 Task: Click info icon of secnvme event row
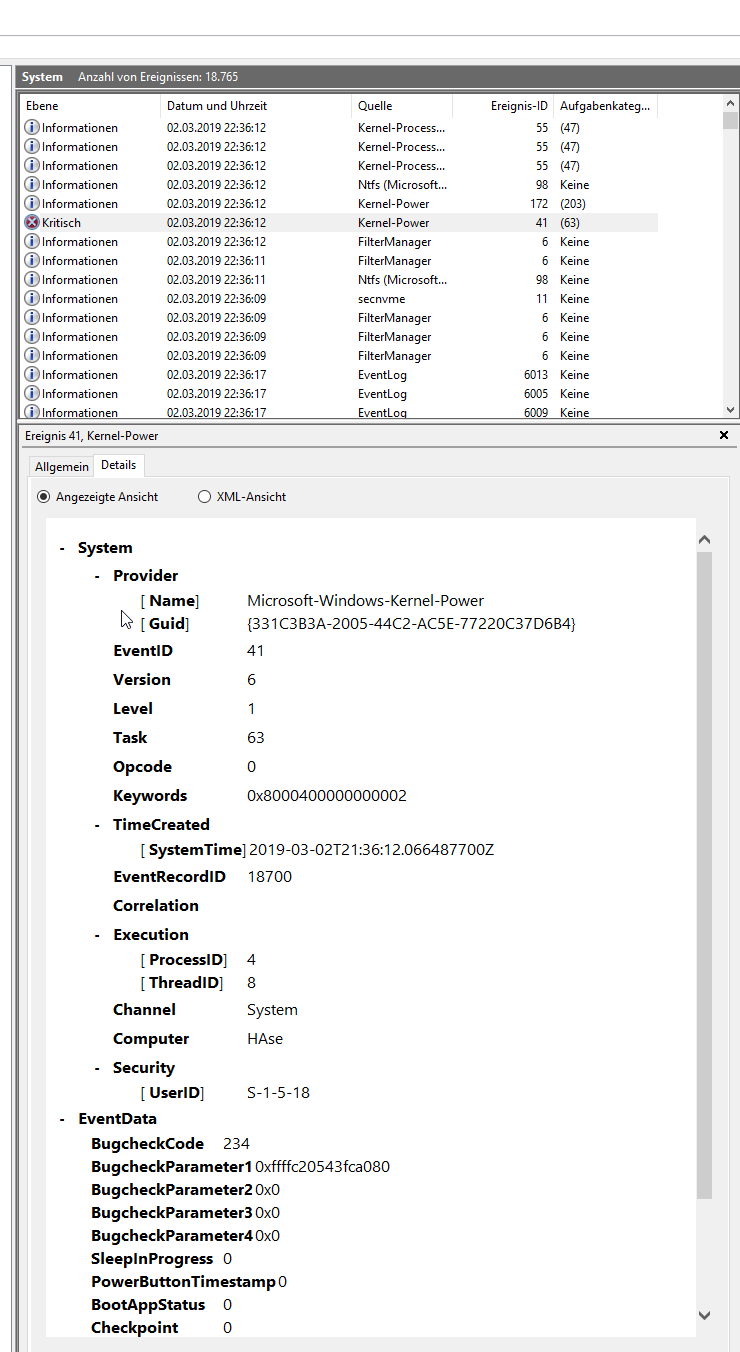(x=32, y=299)
